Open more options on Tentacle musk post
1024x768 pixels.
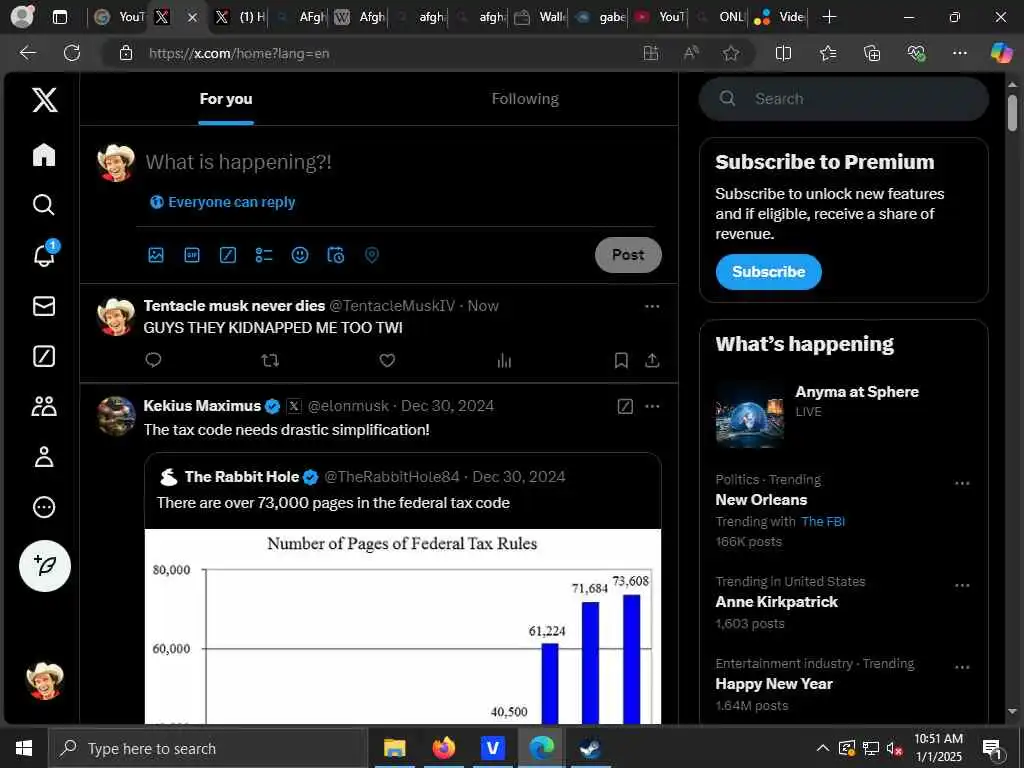[x=652, y=306]
